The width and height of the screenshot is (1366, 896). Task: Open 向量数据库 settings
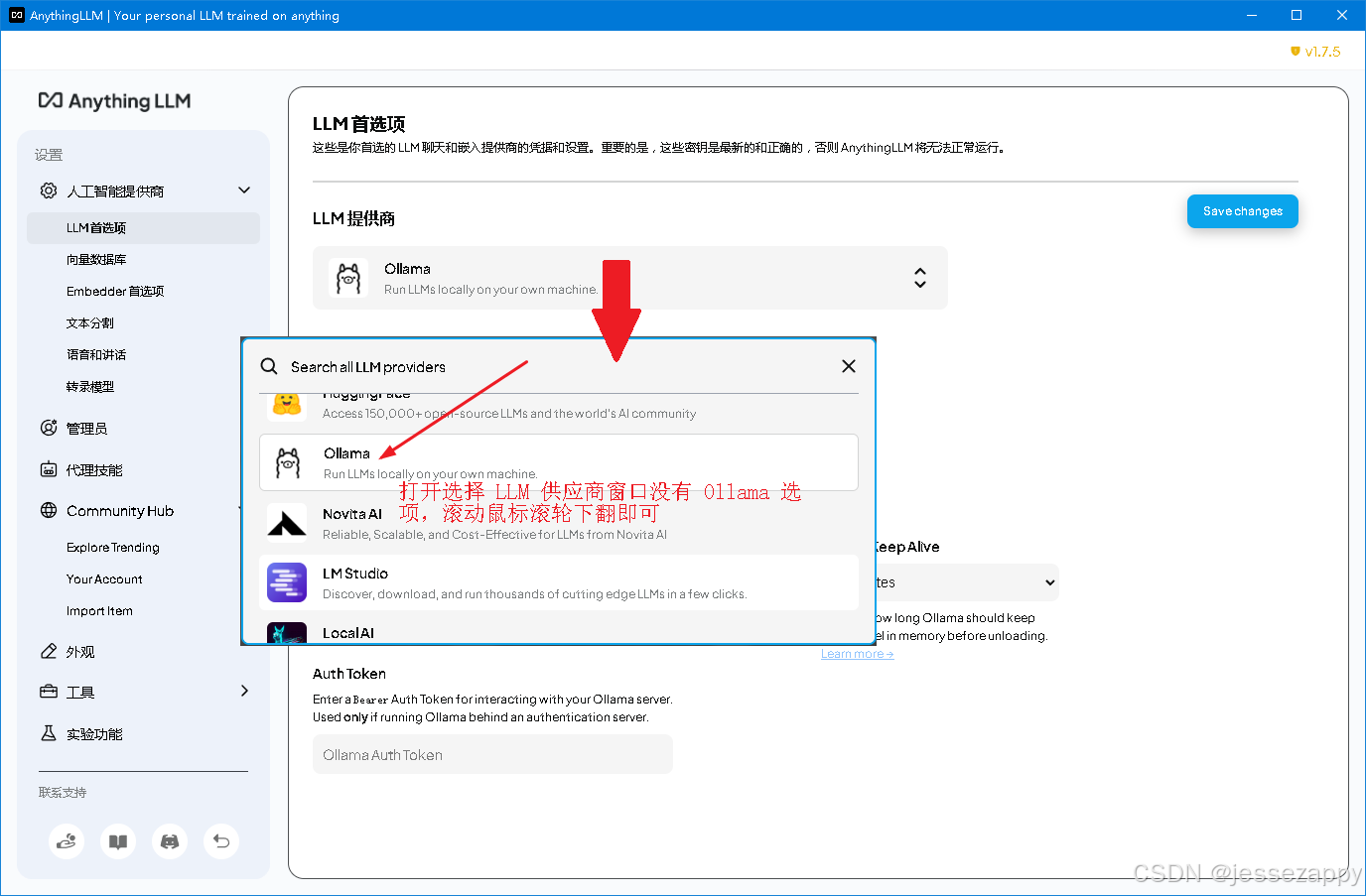coord(96,259)
